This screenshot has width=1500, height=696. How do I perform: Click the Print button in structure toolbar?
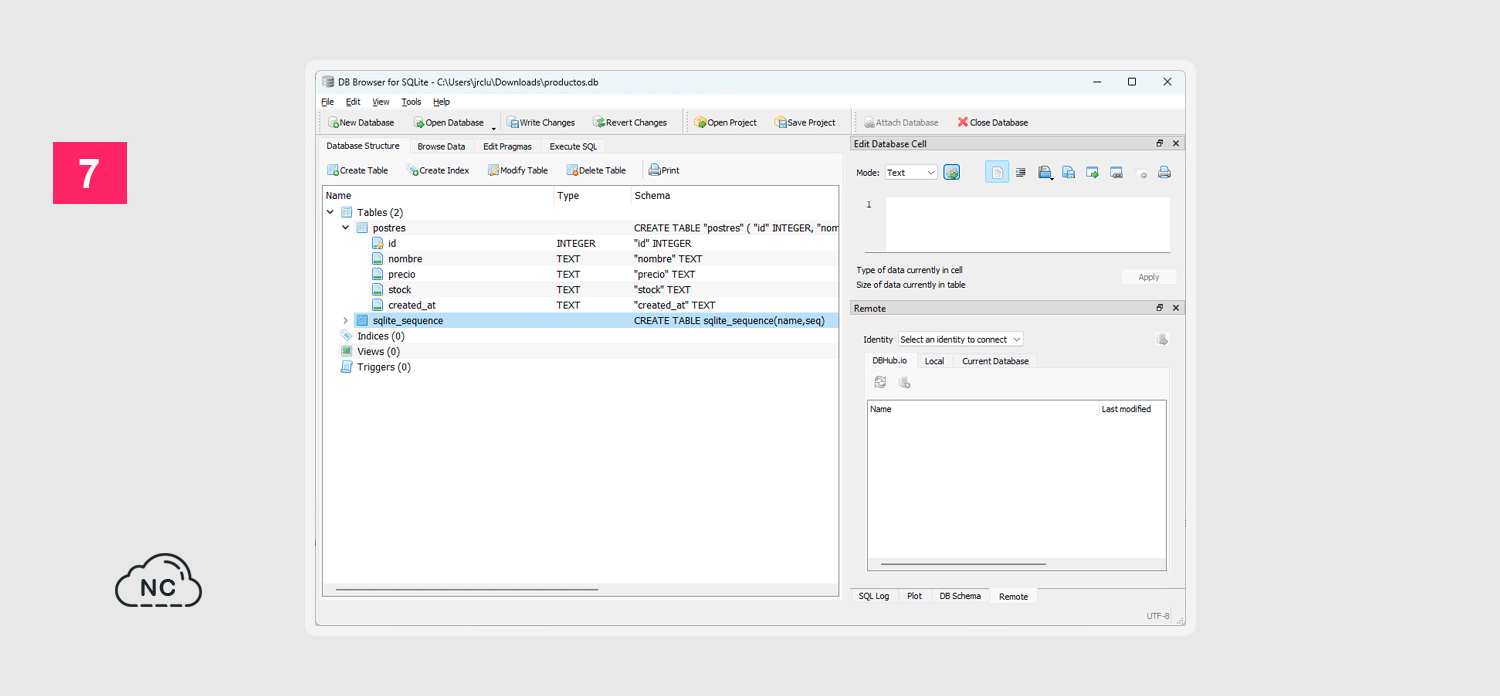[x=664, y=170]
